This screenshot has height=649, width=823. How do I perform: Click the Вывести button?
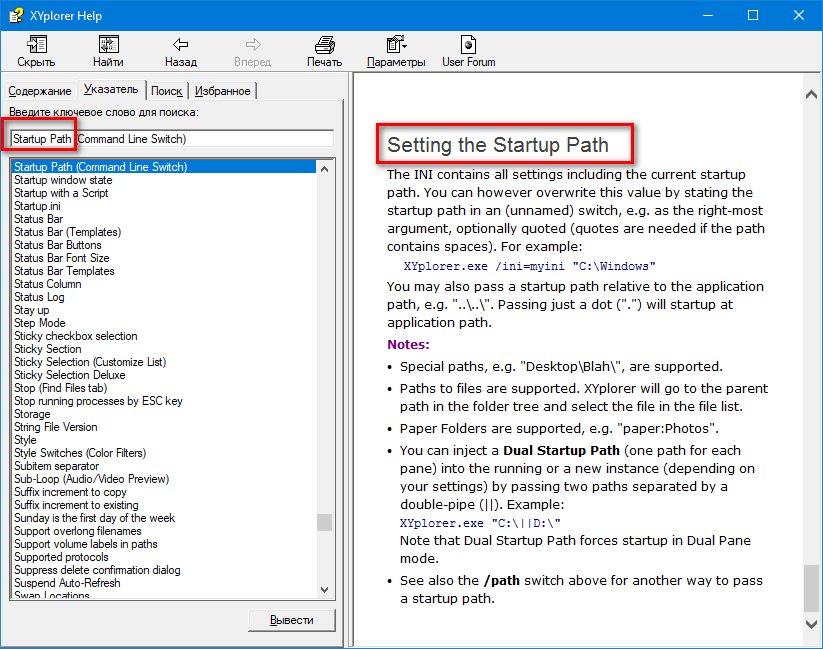coord(291,620)
